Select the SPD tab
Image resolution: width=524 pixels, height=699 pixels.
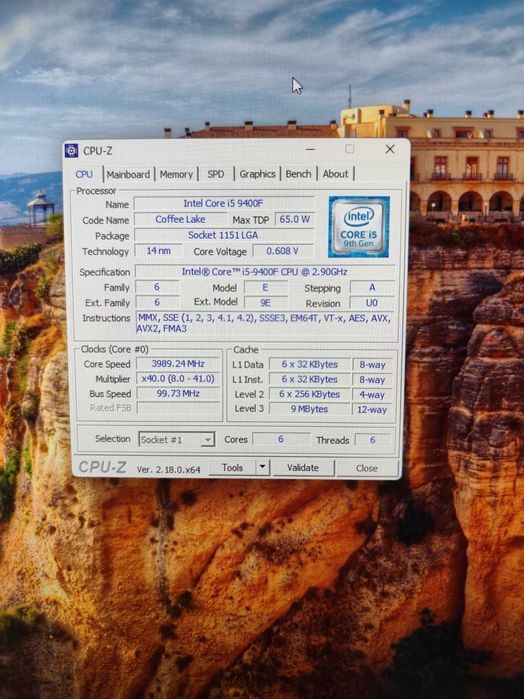coord(216,174)
